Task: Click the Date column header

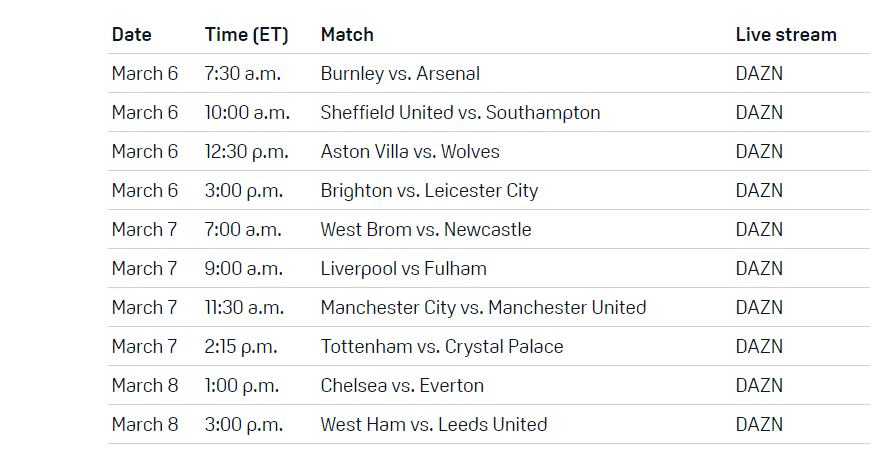Action: pos(132,34)
